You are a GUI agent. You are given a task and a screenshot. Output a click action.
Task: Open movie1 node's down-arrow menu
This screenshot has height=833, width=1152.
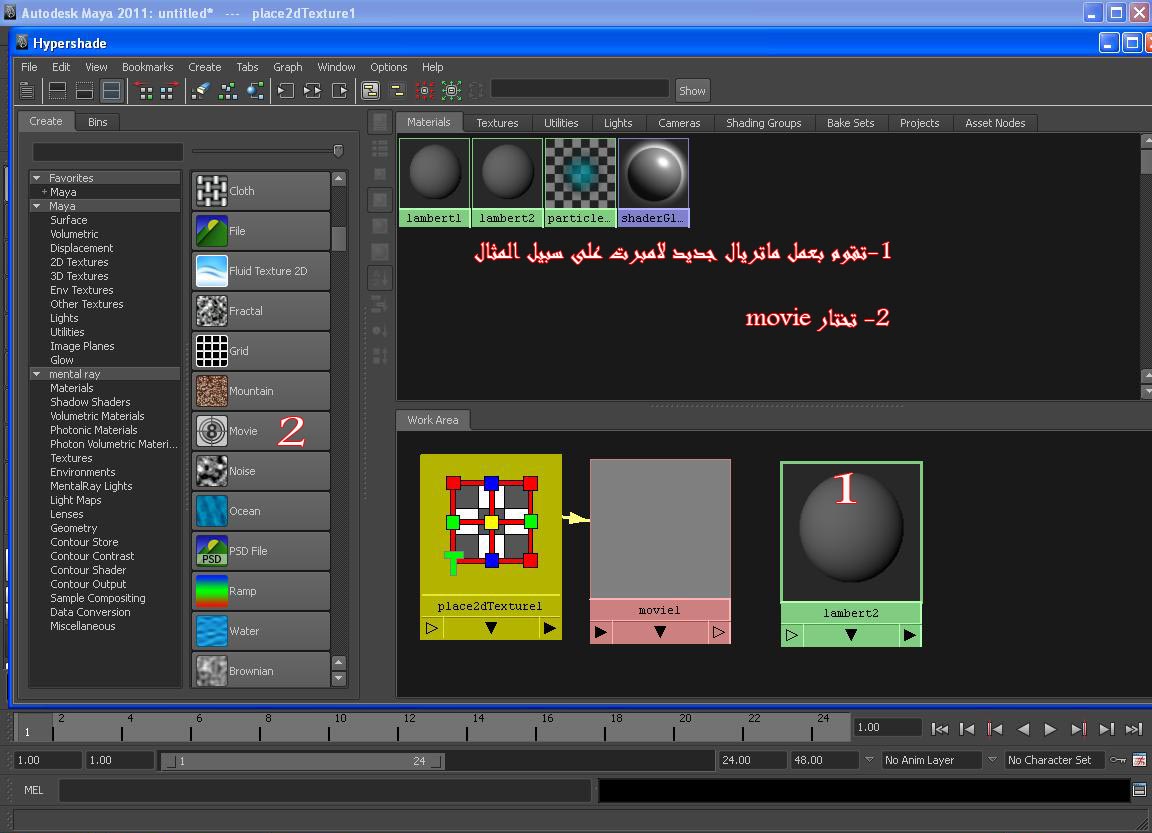[660, 632]
